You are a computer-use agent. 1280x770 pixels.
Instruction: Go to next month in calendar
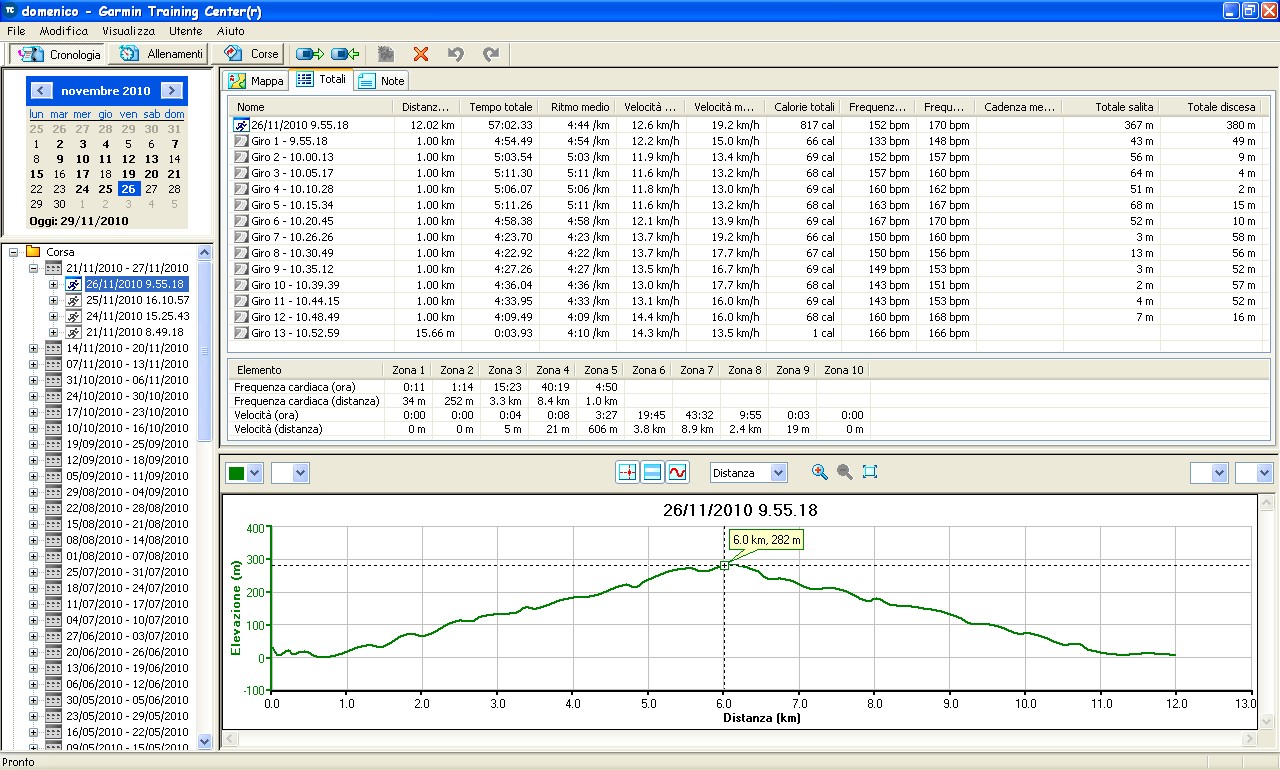[172, 91]
